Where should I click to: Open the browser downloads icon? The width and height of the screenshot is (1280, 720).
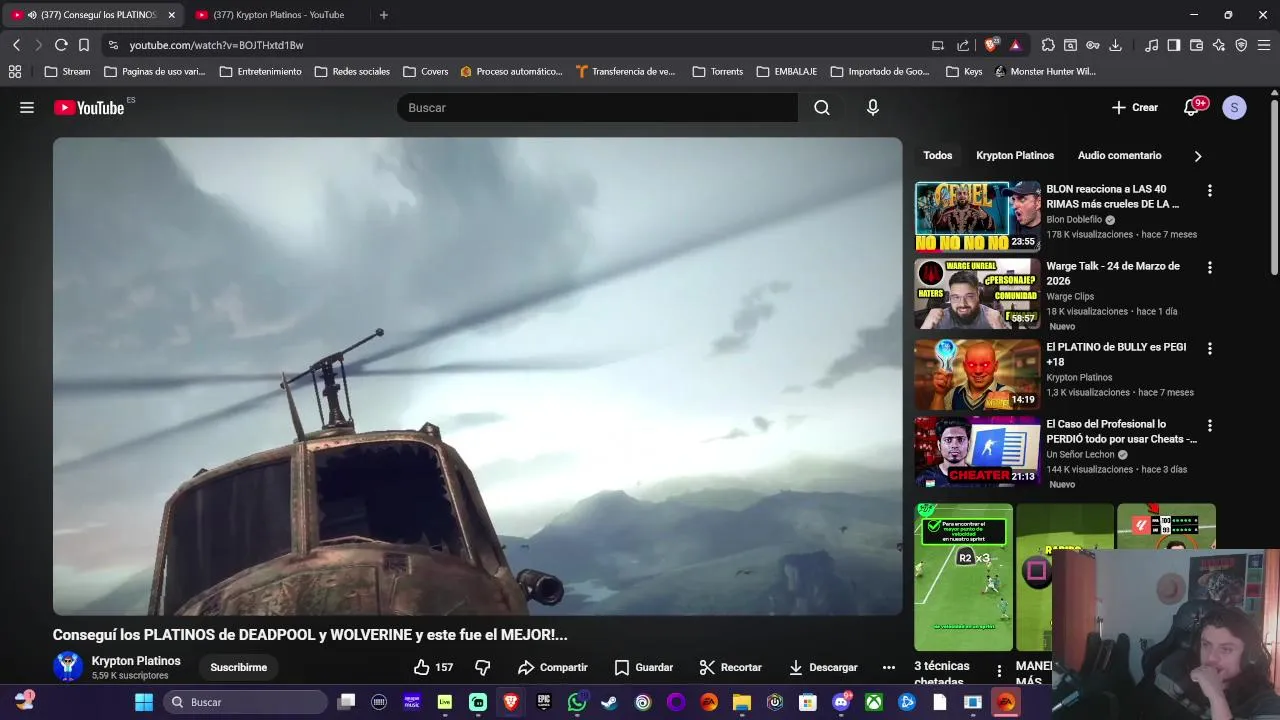click(1115, 45)
